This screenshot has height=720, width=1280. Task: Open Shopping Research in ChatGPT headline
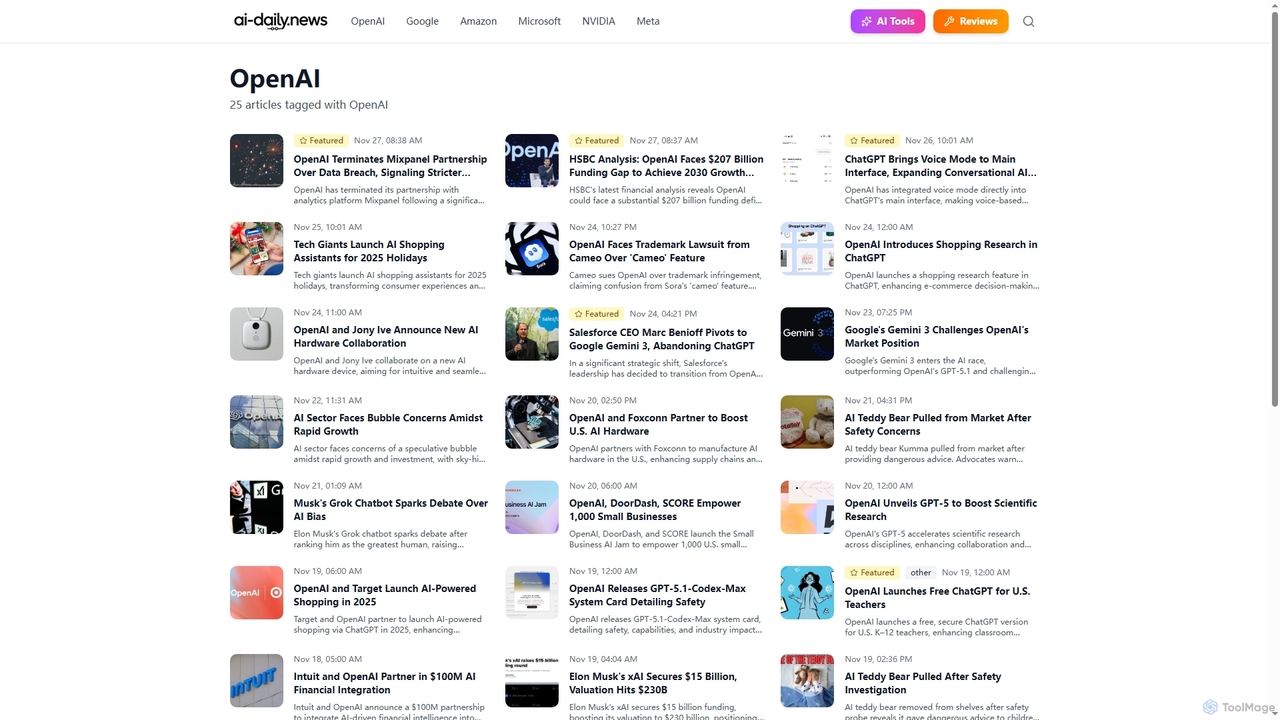(941, 251)
